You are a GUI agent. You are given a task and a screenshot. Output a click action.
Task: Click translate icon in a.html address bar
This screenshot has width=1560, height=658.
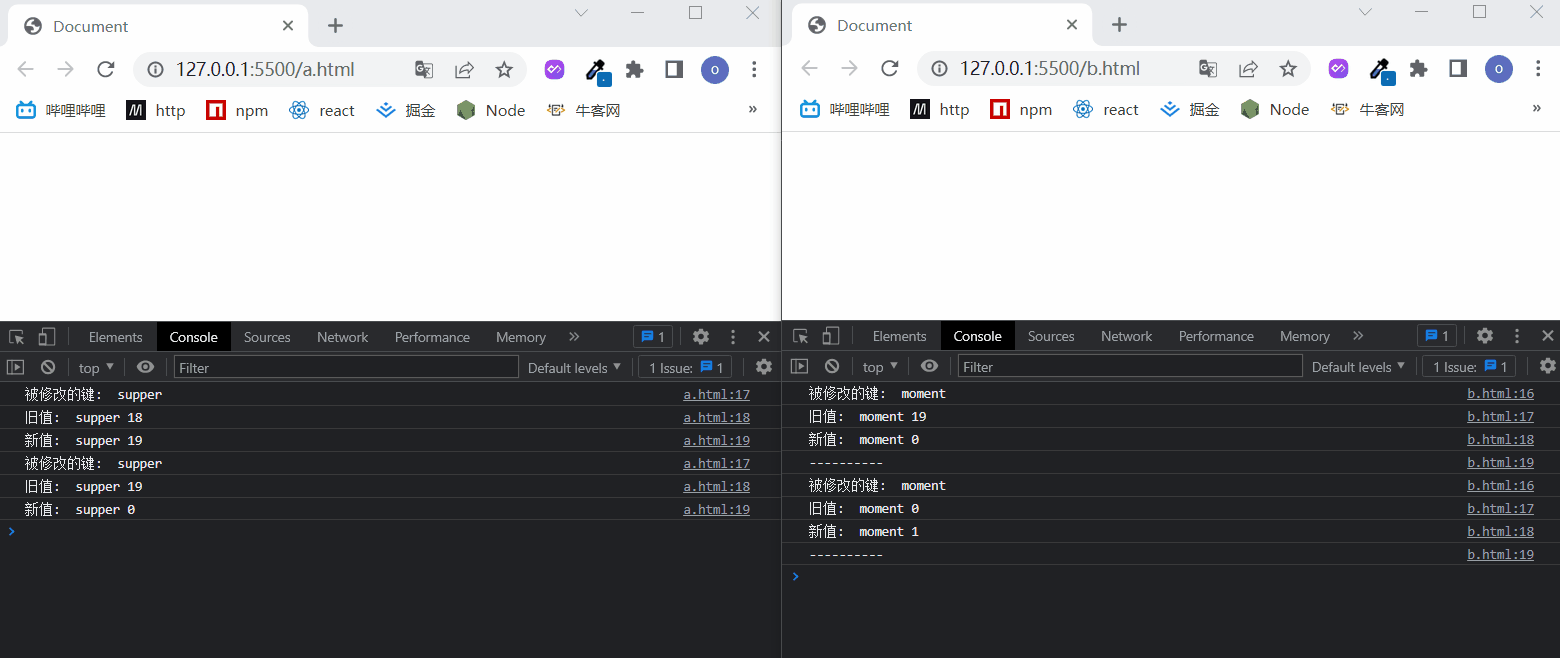(x=424, y=69)
